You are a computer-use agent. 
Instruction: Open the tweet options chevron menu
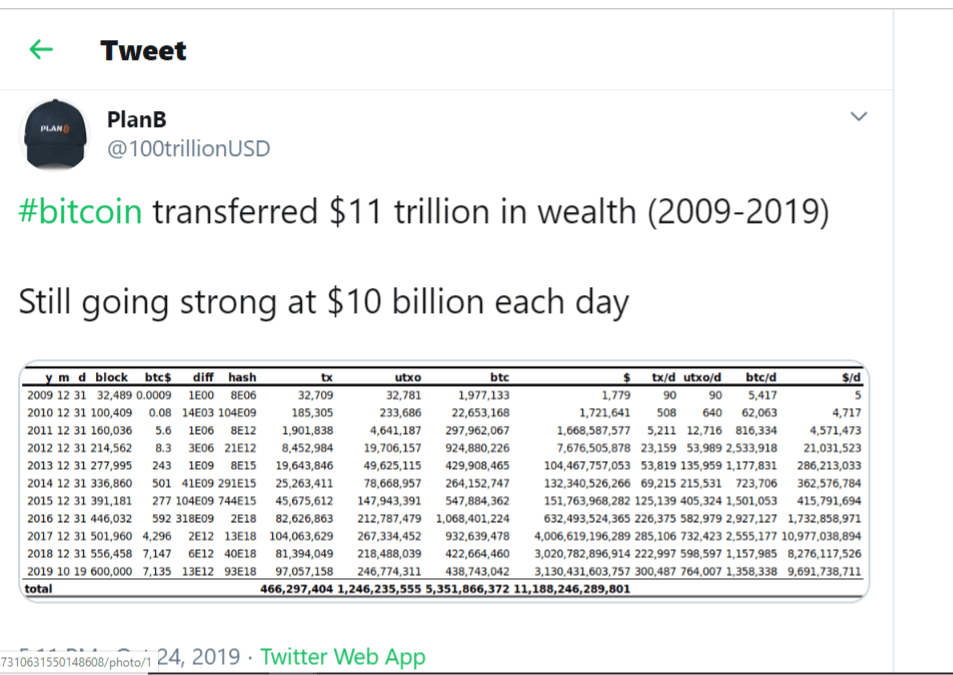pos(858,116)
